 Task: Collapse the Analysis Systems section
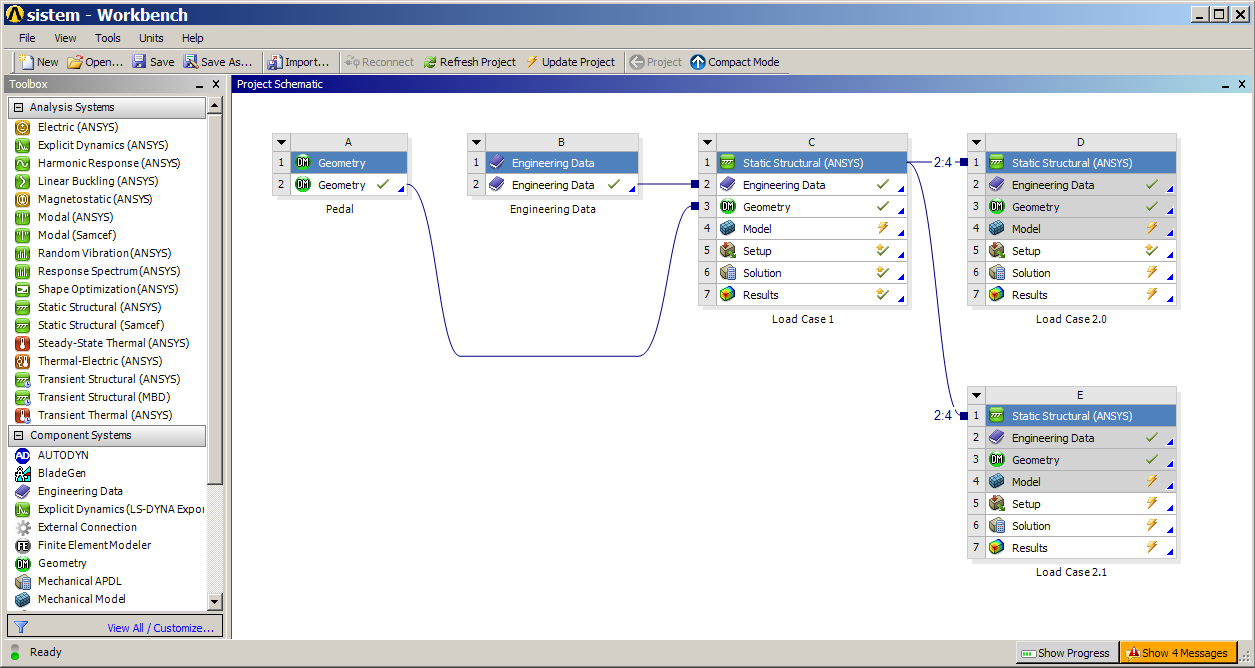point(18,107)
